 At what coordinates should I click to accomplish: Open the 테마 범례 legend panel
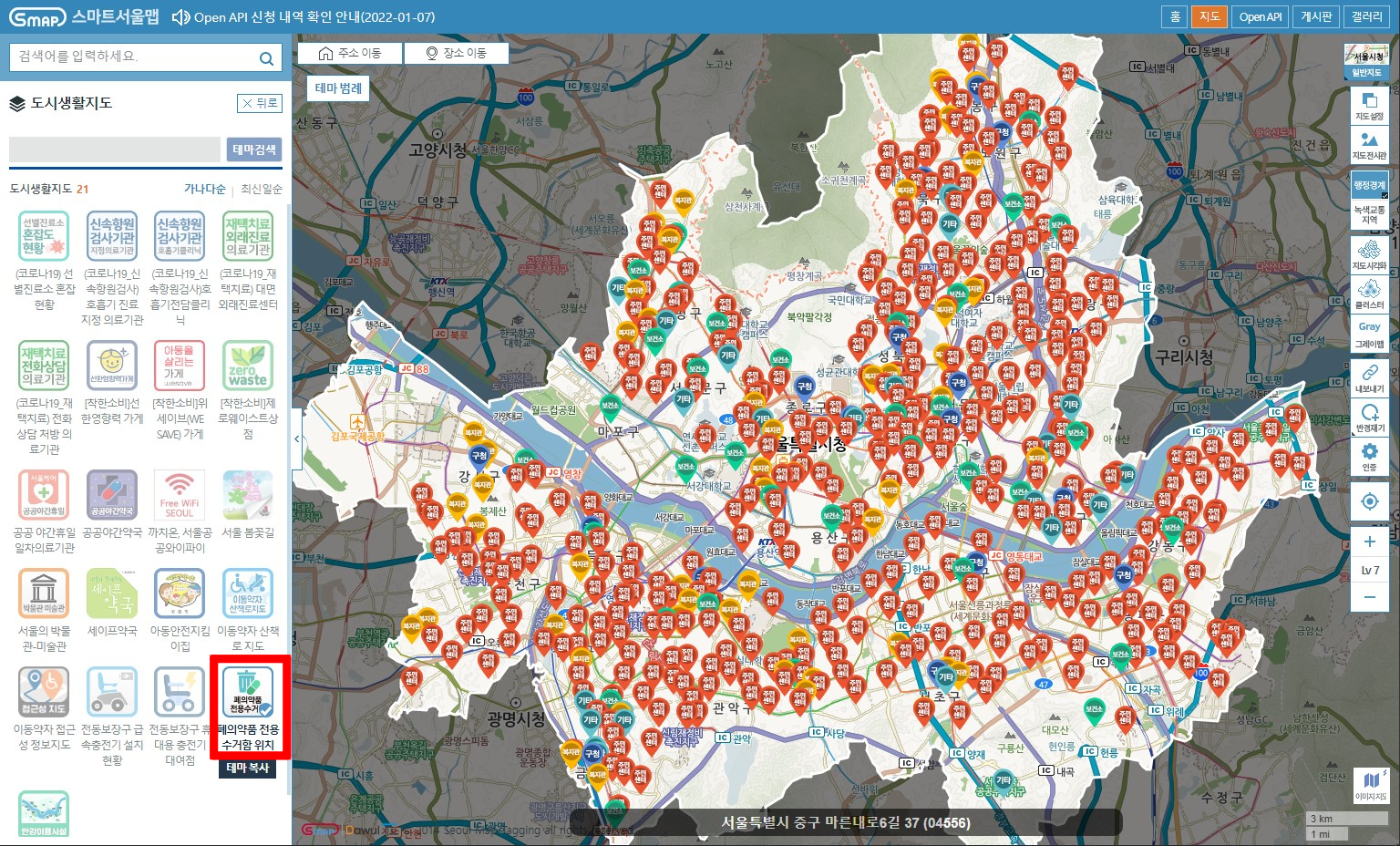click(x=338, y=88)
